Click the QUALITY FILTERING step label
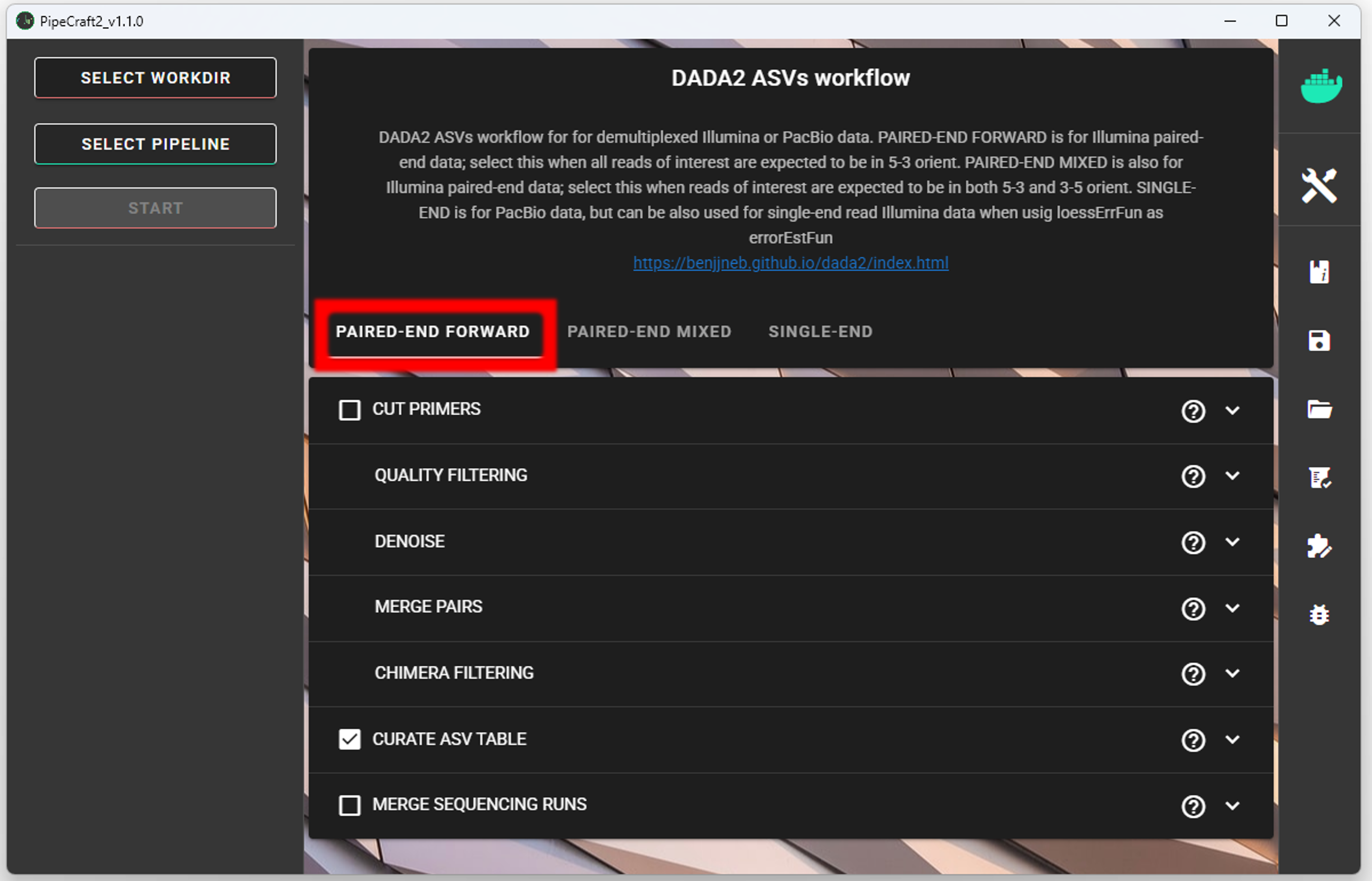Image resolution: width=1372 pixels, height=881 pixels. pos(451,475)
